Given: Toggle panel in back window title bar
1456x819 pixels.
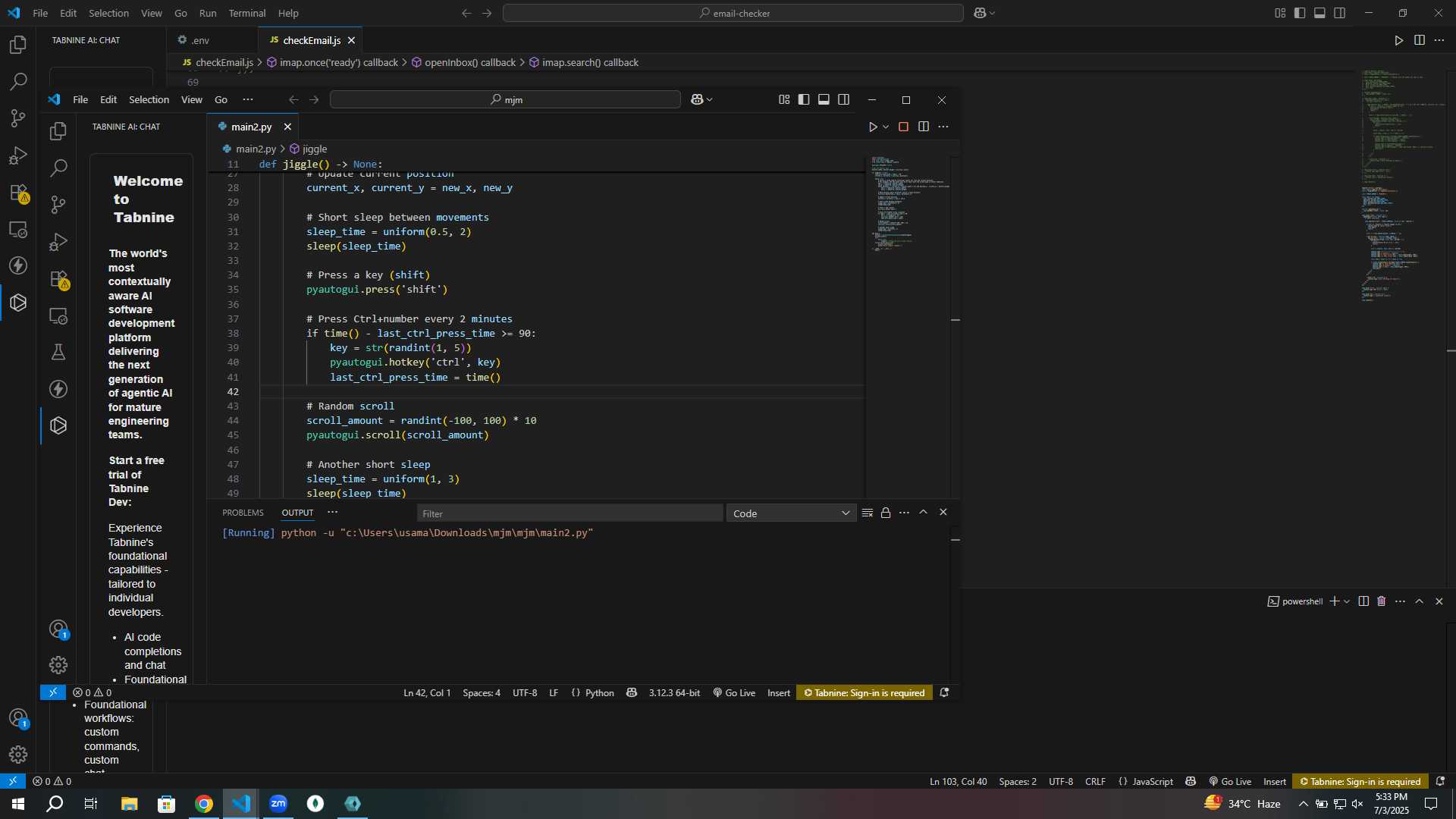Looking at the screenshot, I should point(1319,13).
